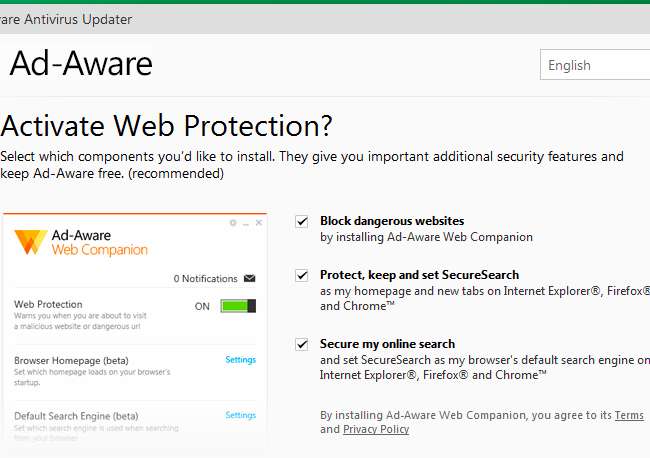Click the 0 Notifications label
The width and height of the screenshot is (650, 458).
pyautogui.click(x=205, y=278)
